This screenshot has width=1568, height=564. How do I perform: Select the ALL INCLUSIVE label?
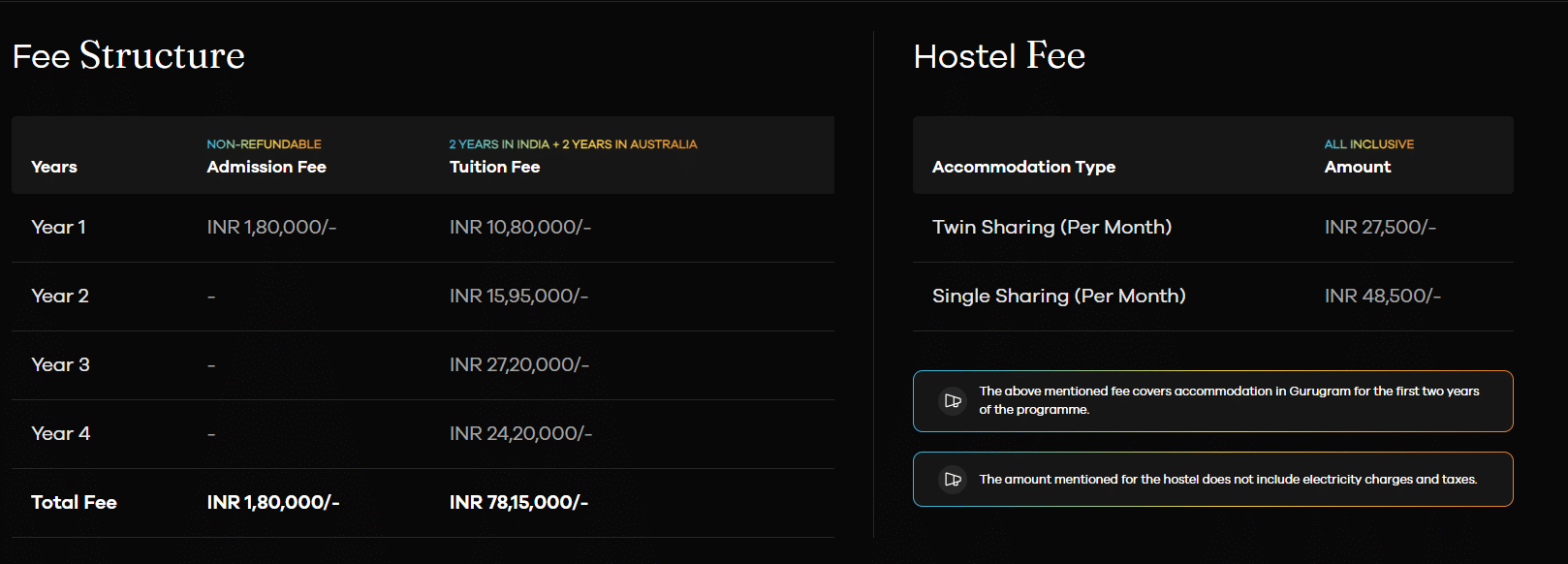click(1368, 144)
